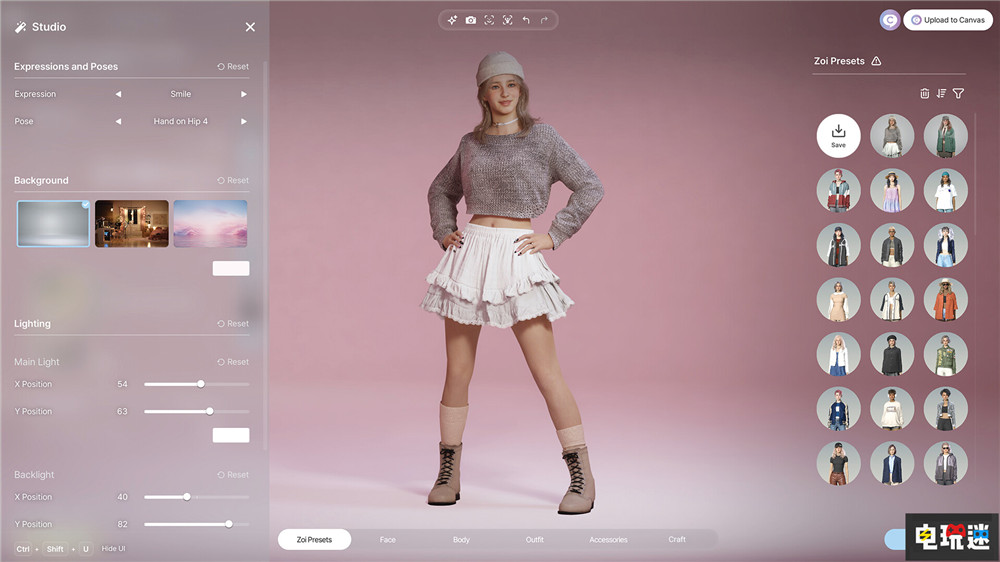Click Main Light X Position slider handle

[201, 384]
